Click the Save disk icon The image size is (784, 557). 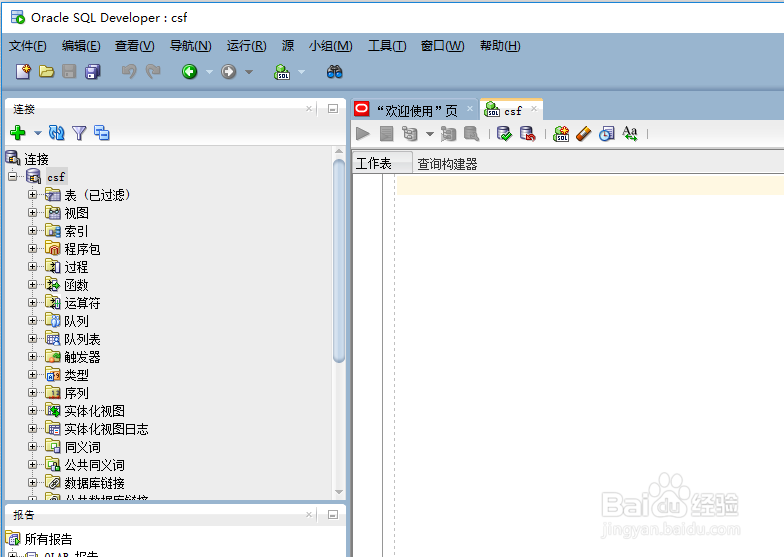pyautogui.click(x=69, y=72)
